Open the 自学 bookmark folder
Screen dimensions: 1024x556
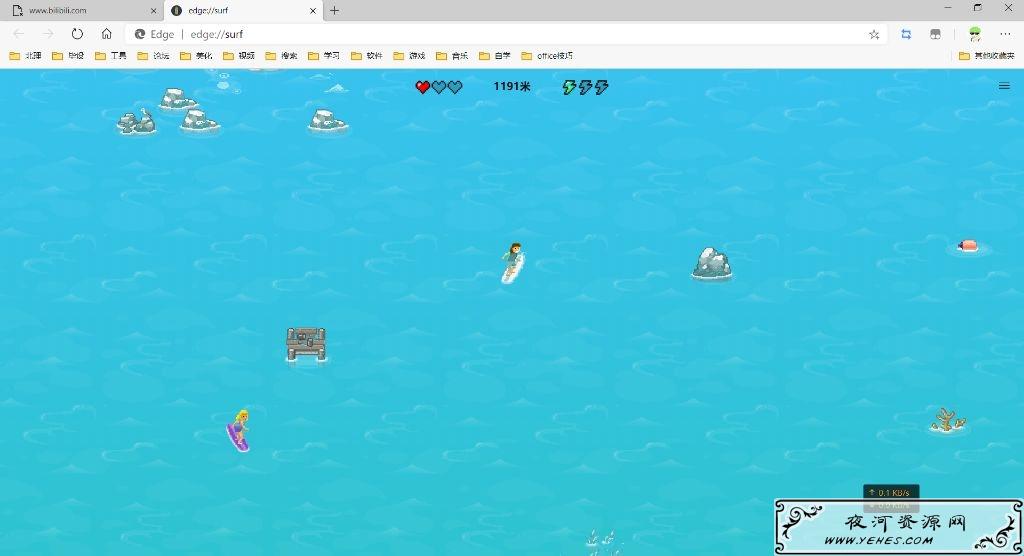click(x=494, y=56)
